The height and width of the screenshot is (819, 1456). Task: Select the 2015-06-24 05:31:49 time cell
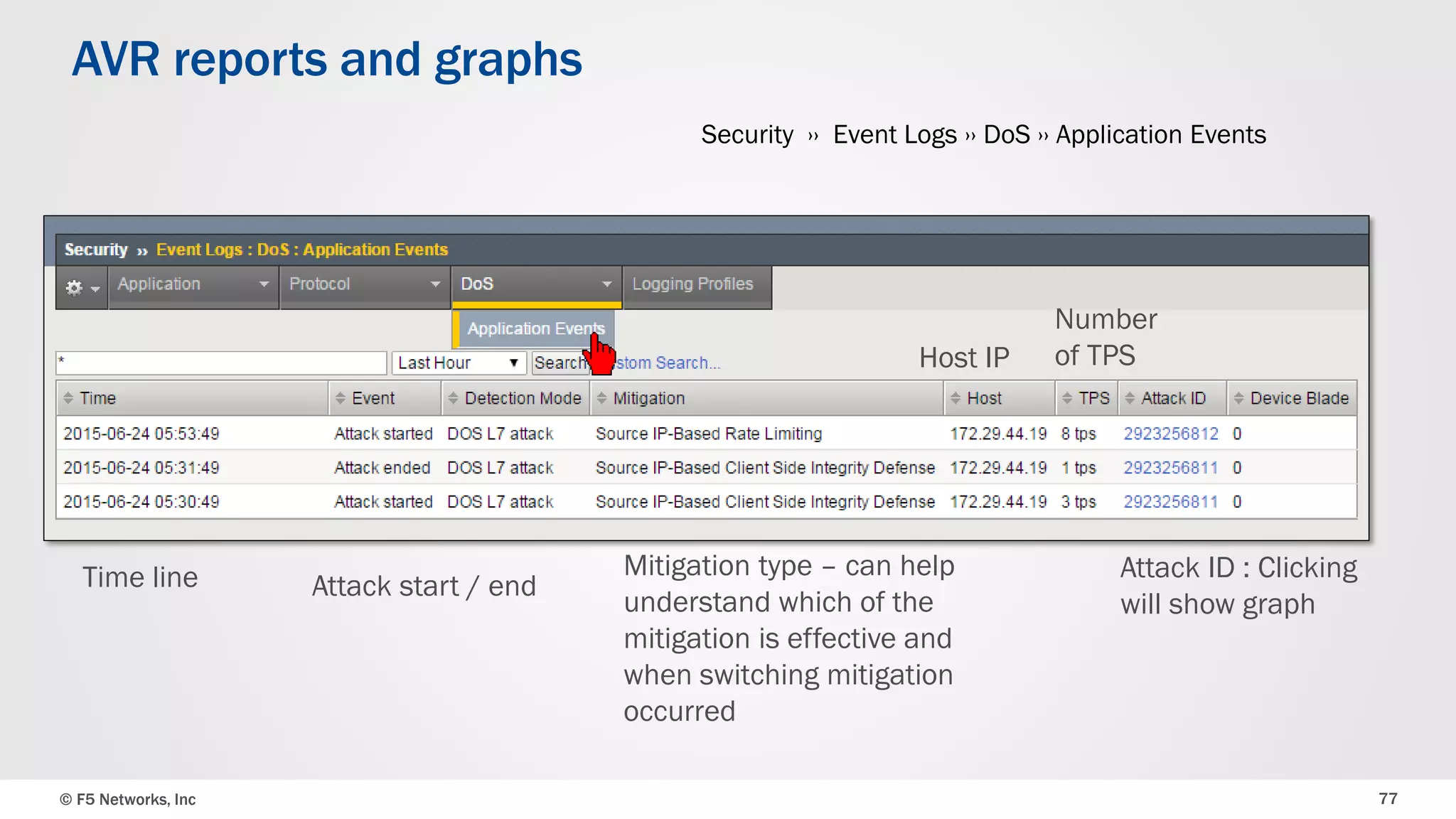(141, 468)
